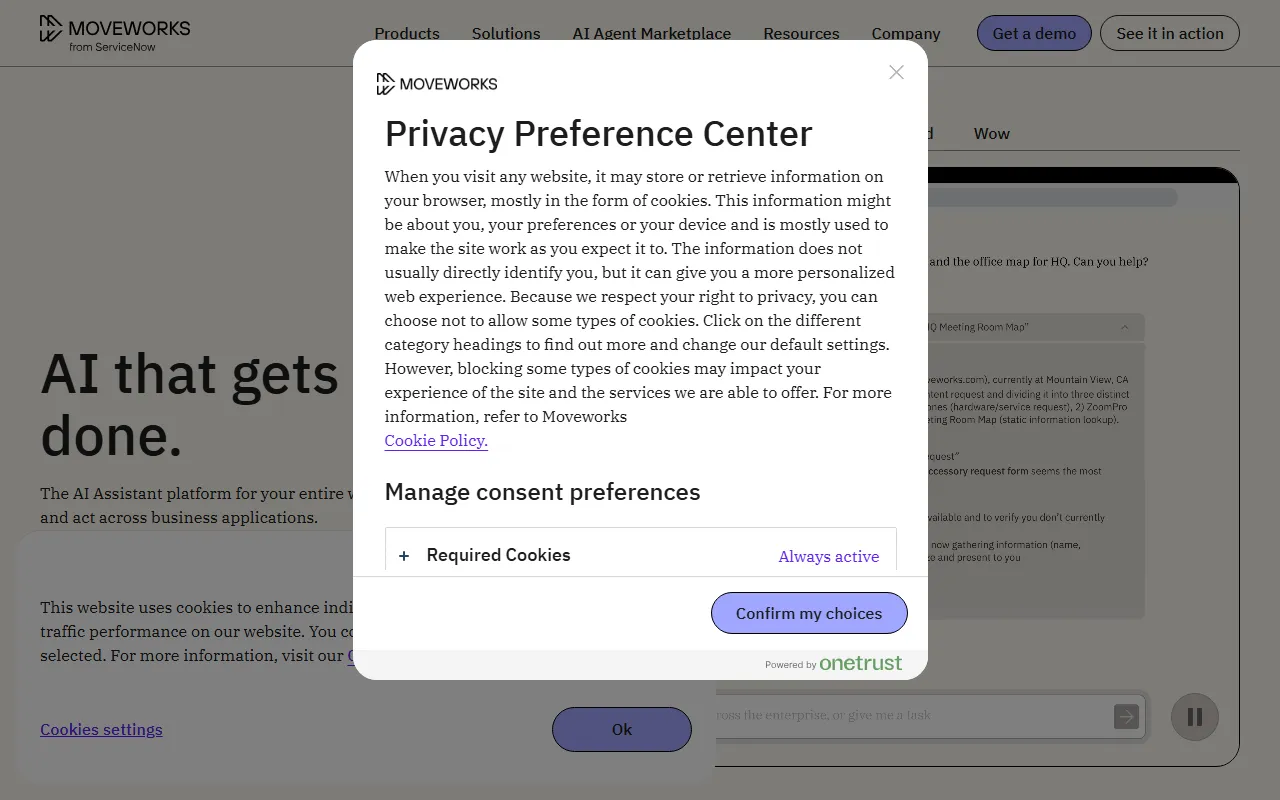The width and height of the screenshot is (1280, 800).
Task: Open the Resources menu
Action: (801, 33)
